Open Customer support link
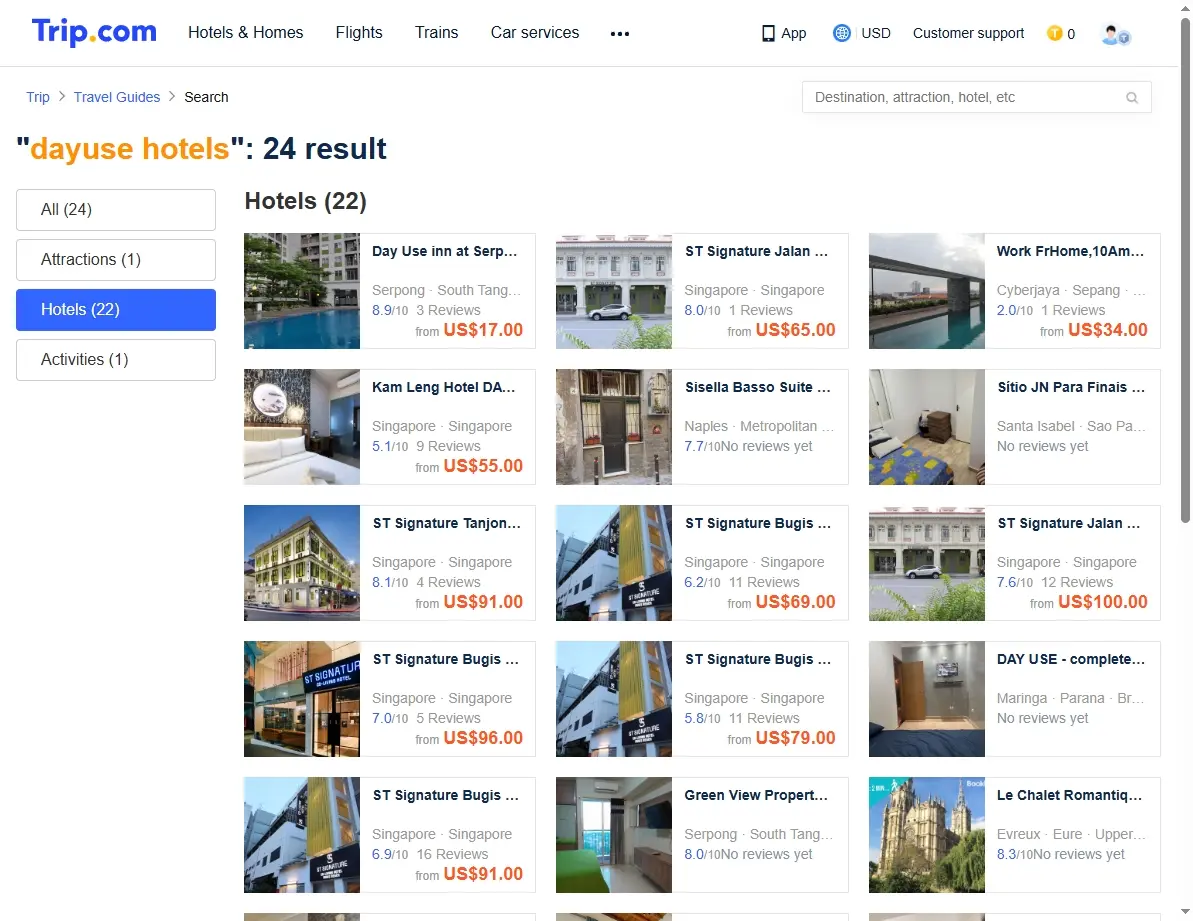 969,33
